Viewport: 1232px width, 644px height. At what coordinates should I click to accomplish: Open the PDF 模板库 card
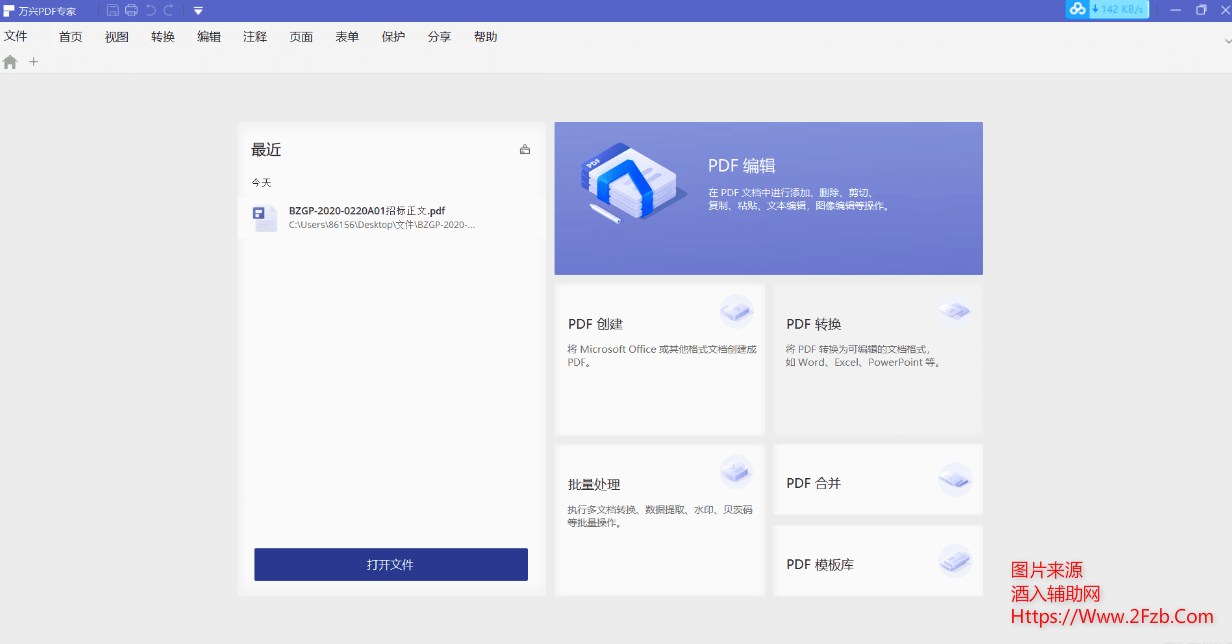coord(877,561)
